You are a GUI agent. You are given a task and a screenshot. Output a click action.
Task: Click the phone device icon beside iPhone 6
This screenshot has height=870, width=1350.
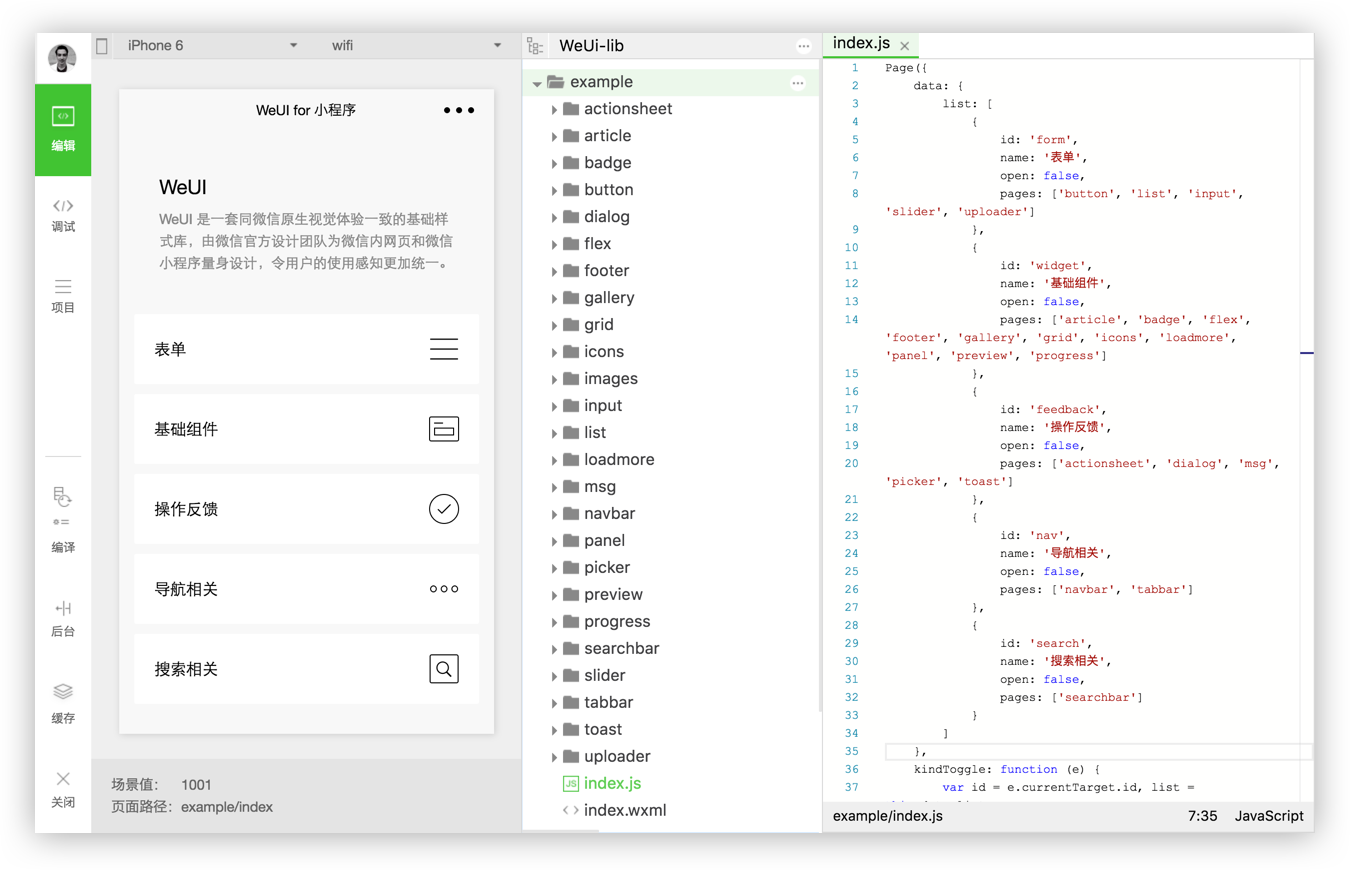(102, 46)
